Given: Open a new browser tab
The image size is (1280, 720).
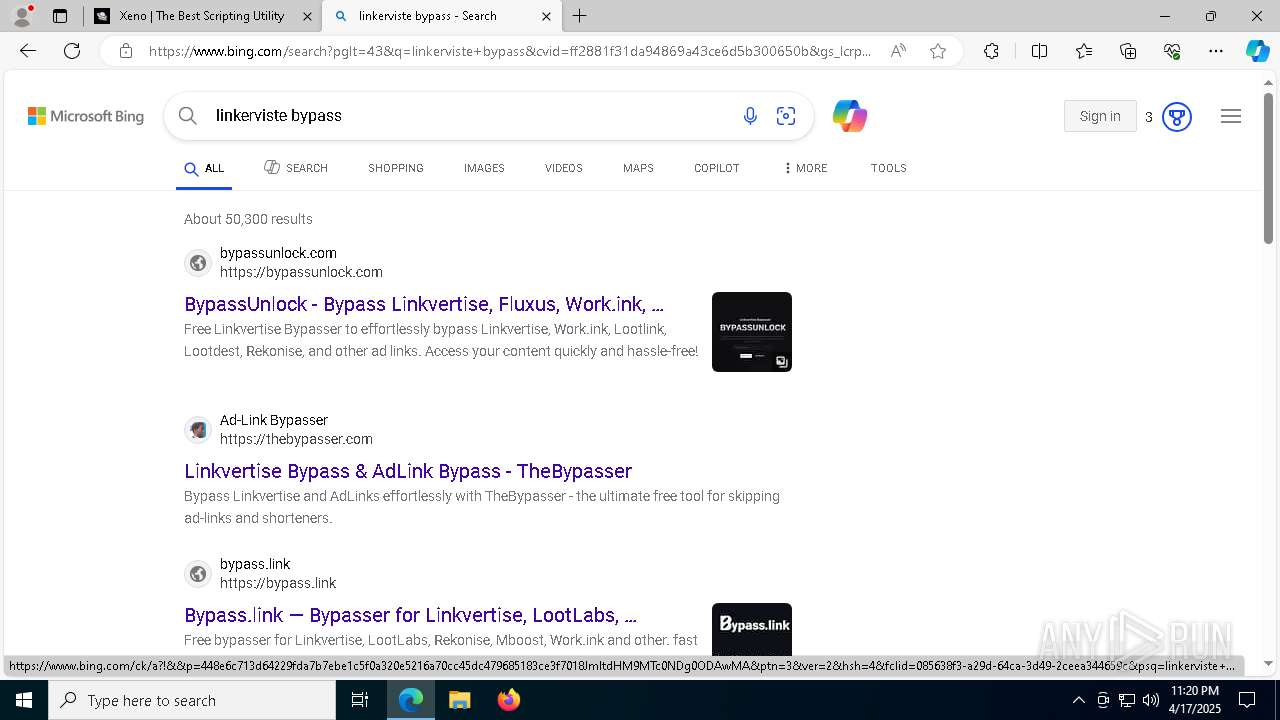Looking at the screenshot, I should [580, 16].
